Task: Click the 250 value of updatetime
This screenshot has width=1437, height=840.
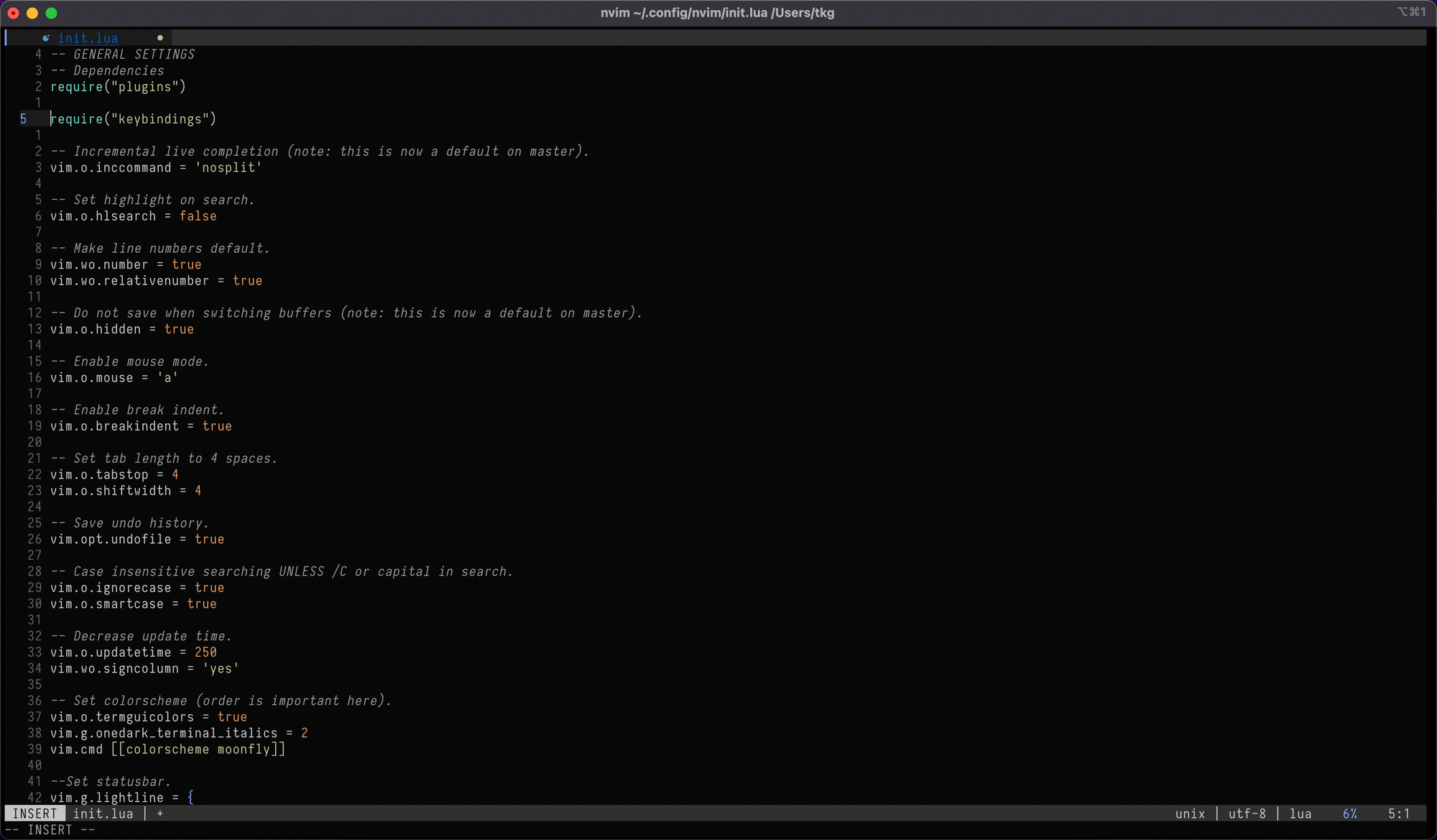Action: click(205, 652)
